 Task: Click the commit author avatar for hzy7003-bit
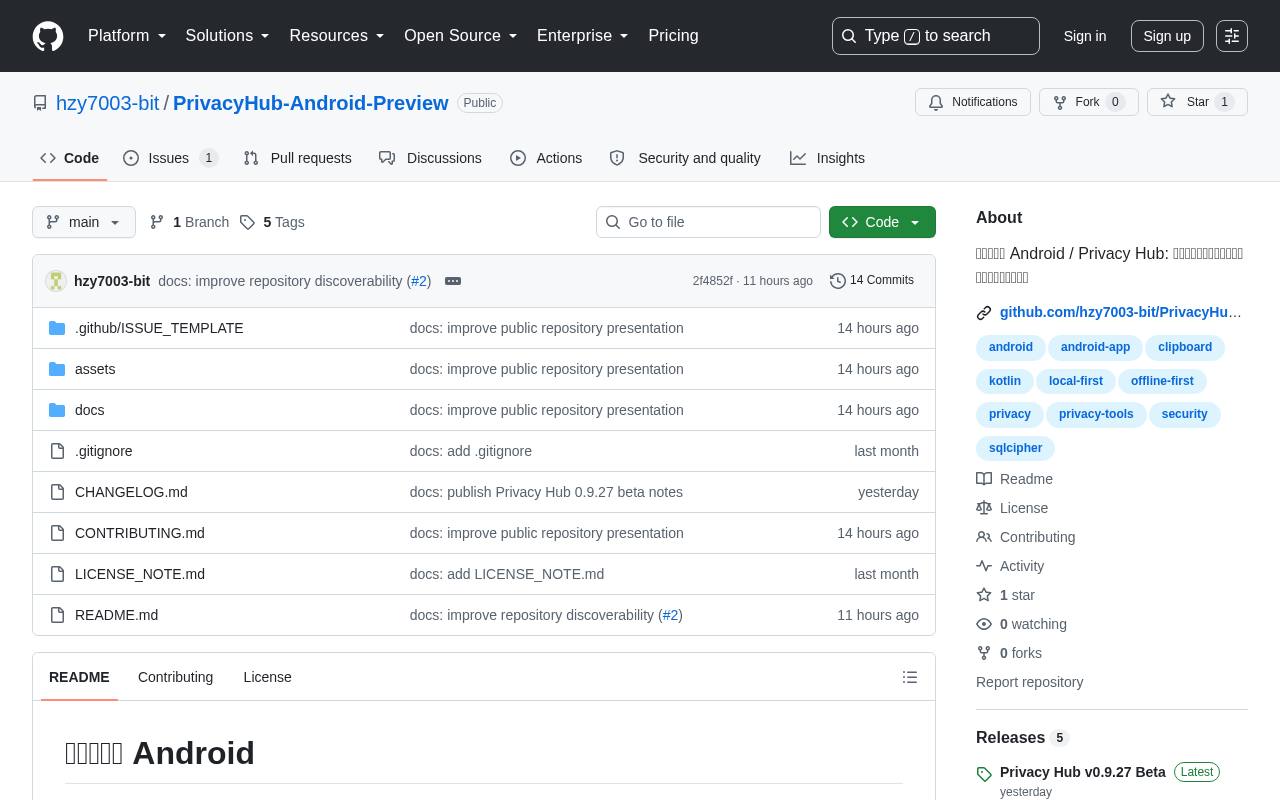[56, 281]
